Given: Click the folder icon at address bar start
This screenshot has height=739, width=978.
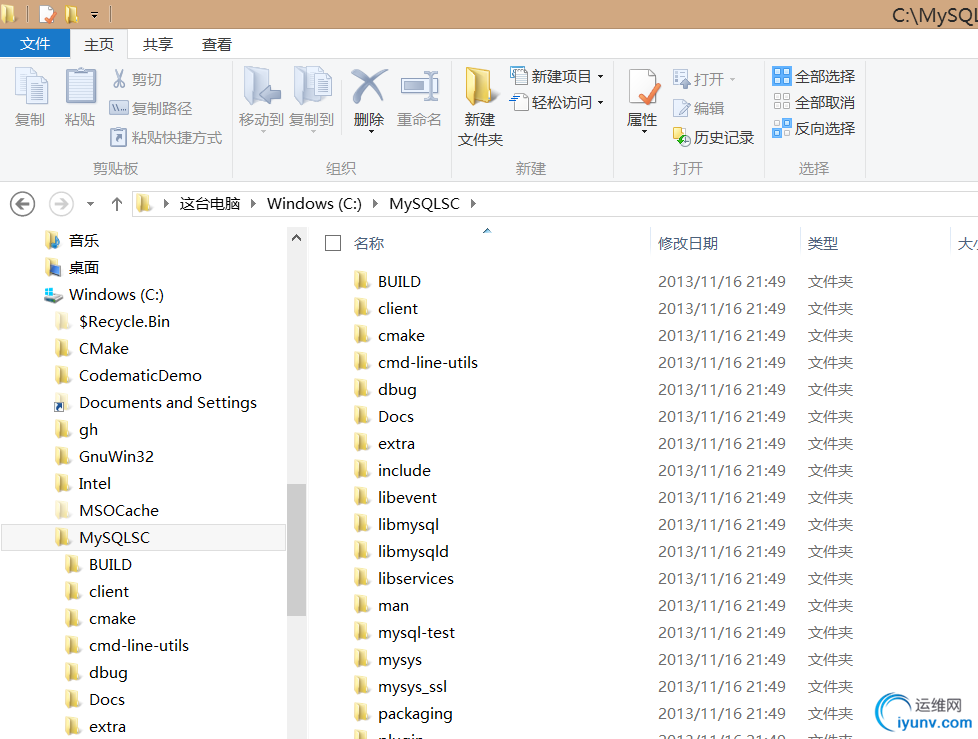Looking at the screenshot, I should [x=144, y=203].
